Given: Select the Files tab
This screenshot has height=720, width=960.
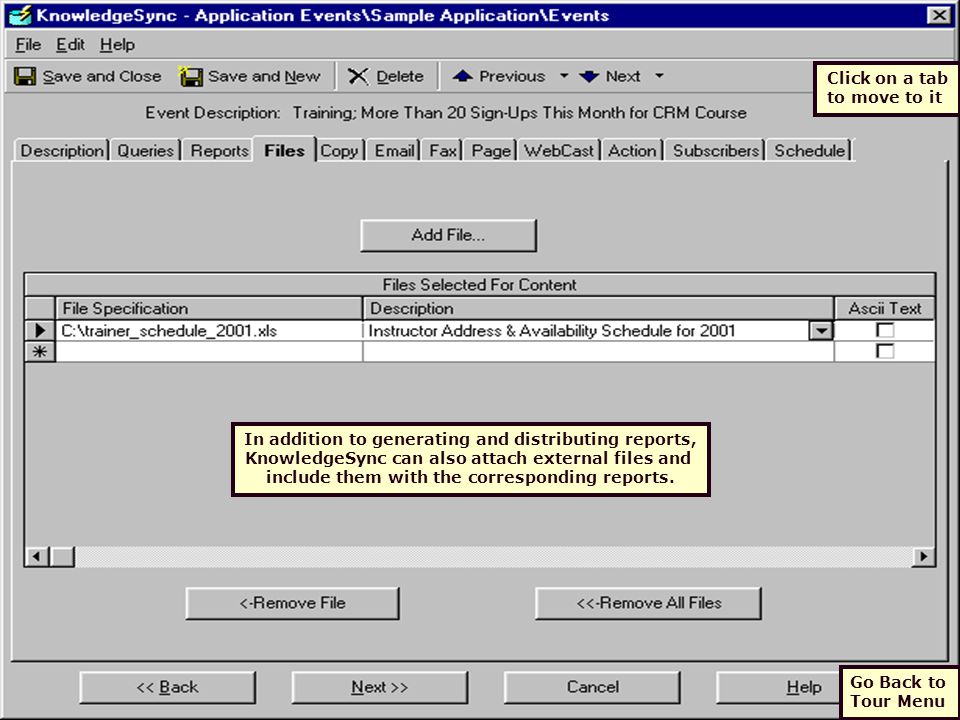Looking at the screenshot, I should tap(285, 150).
